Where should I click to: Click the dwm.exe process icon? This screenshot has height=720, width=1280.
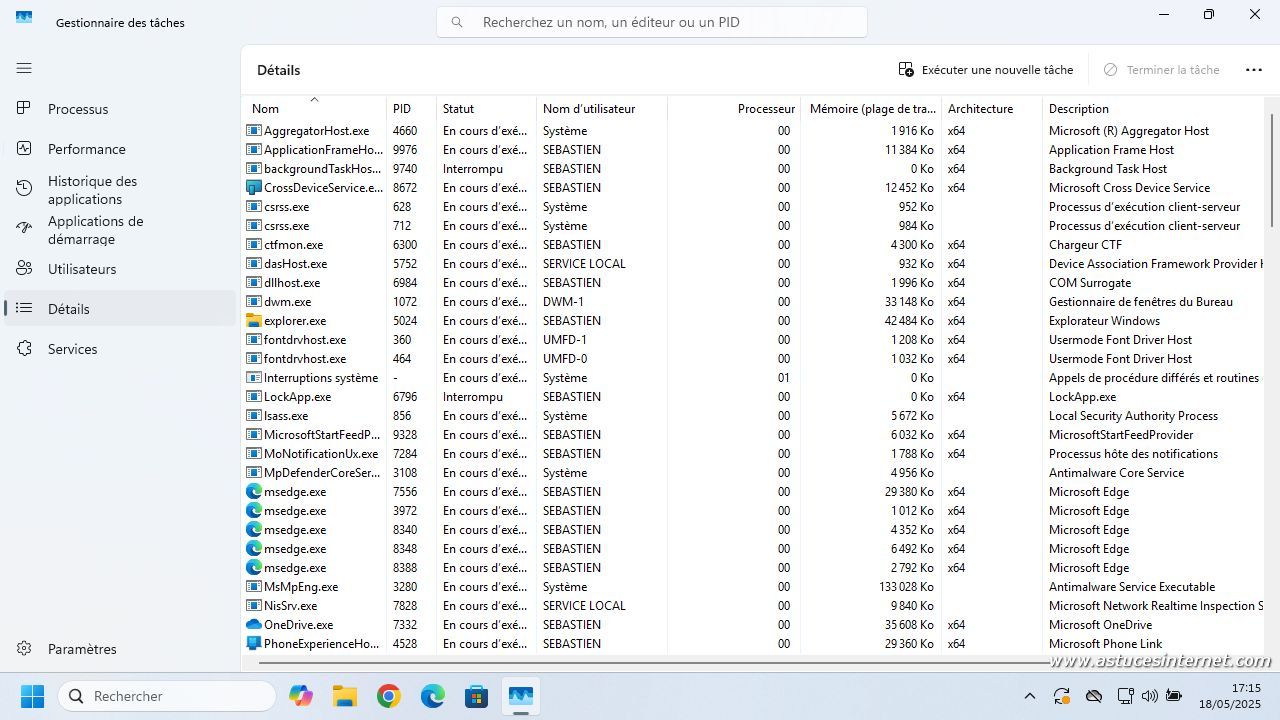coord(254,302)
